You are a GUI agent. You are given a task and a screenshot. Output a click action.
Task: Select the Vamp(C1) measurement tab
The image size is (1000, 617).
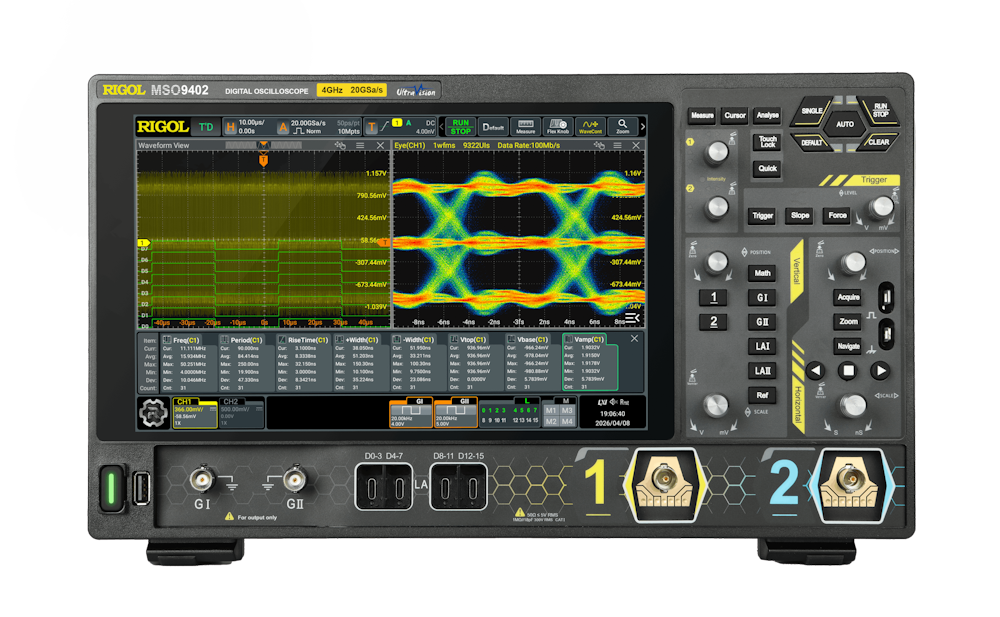point(584,340)
